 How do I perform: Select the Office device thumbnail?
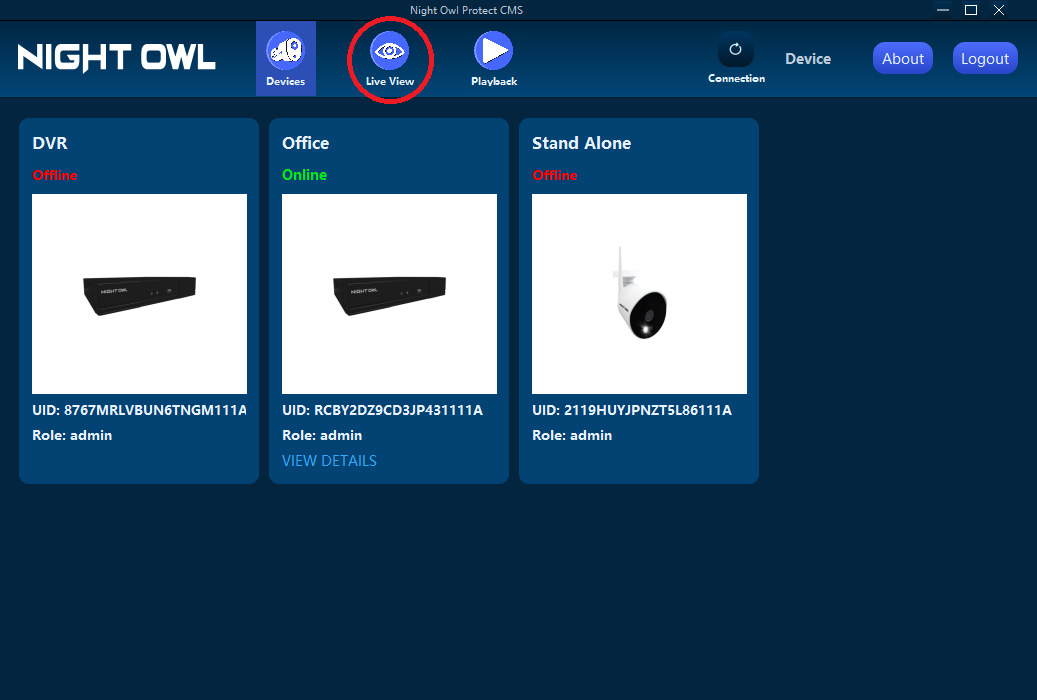tap(390, 294)
